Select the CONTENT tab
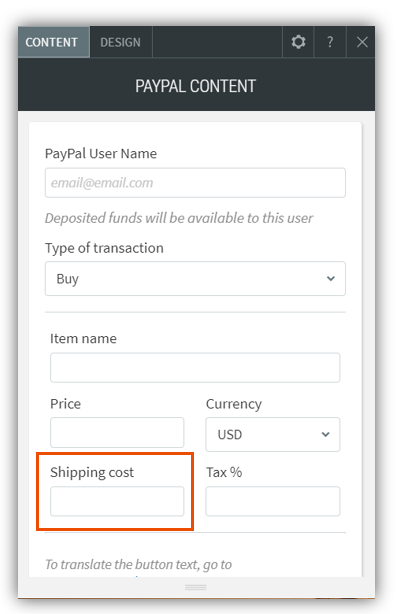This screenshot has width=397, height=614. click(x=52, y=42)
